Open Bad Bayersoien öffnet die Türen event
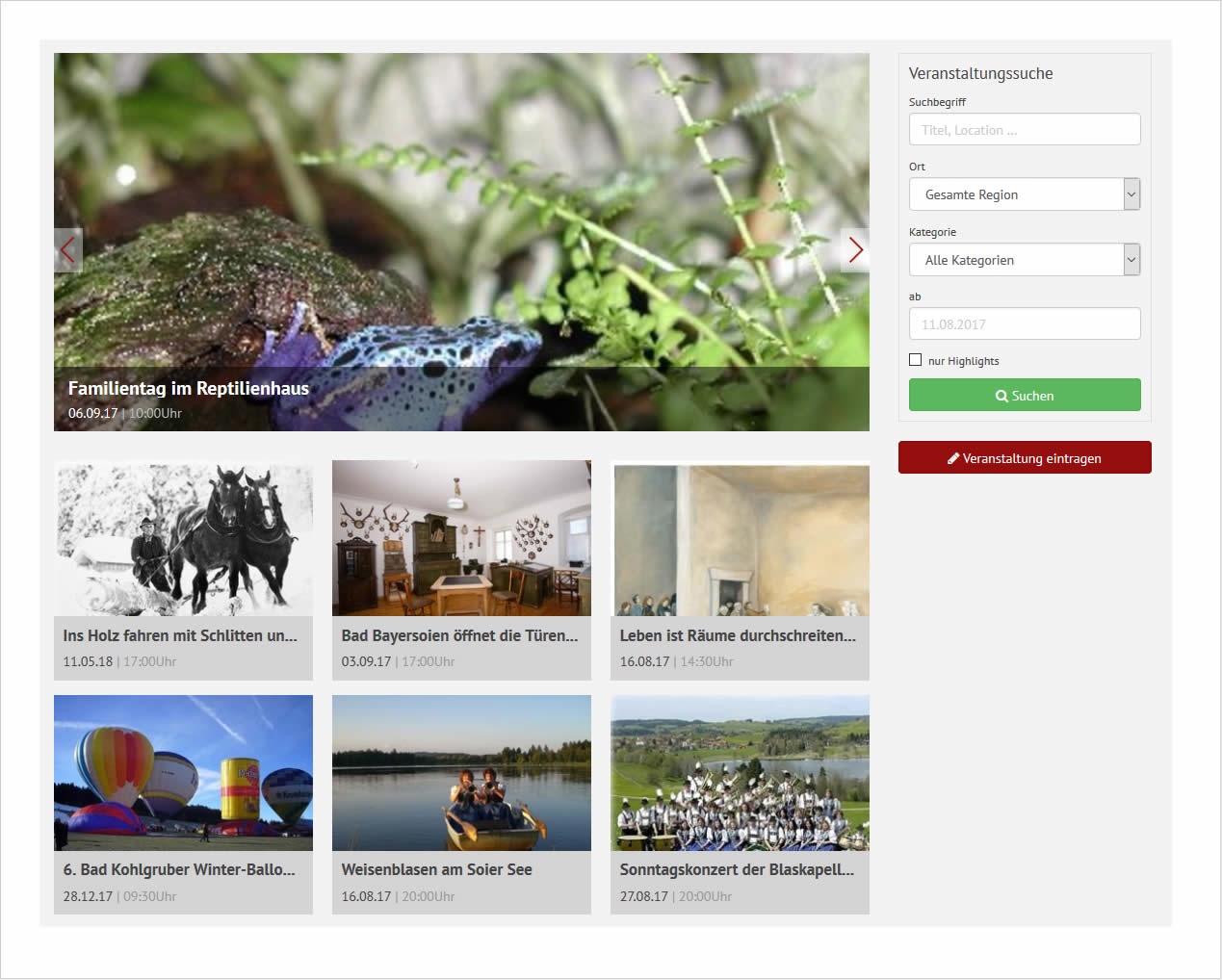 (459, 635)
